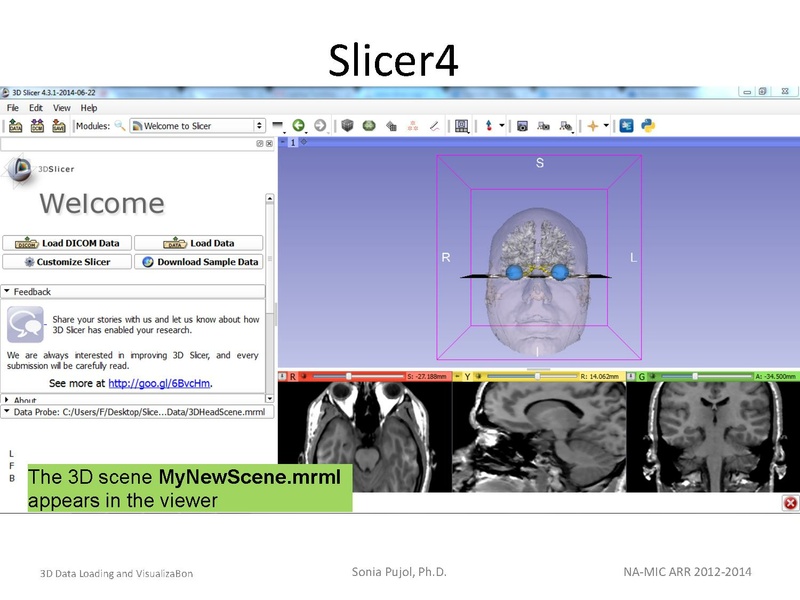Screen dimensions: 800x600
Task: Open the Volumes module icon
Action: pyautogui.click(x=369, y=126)
